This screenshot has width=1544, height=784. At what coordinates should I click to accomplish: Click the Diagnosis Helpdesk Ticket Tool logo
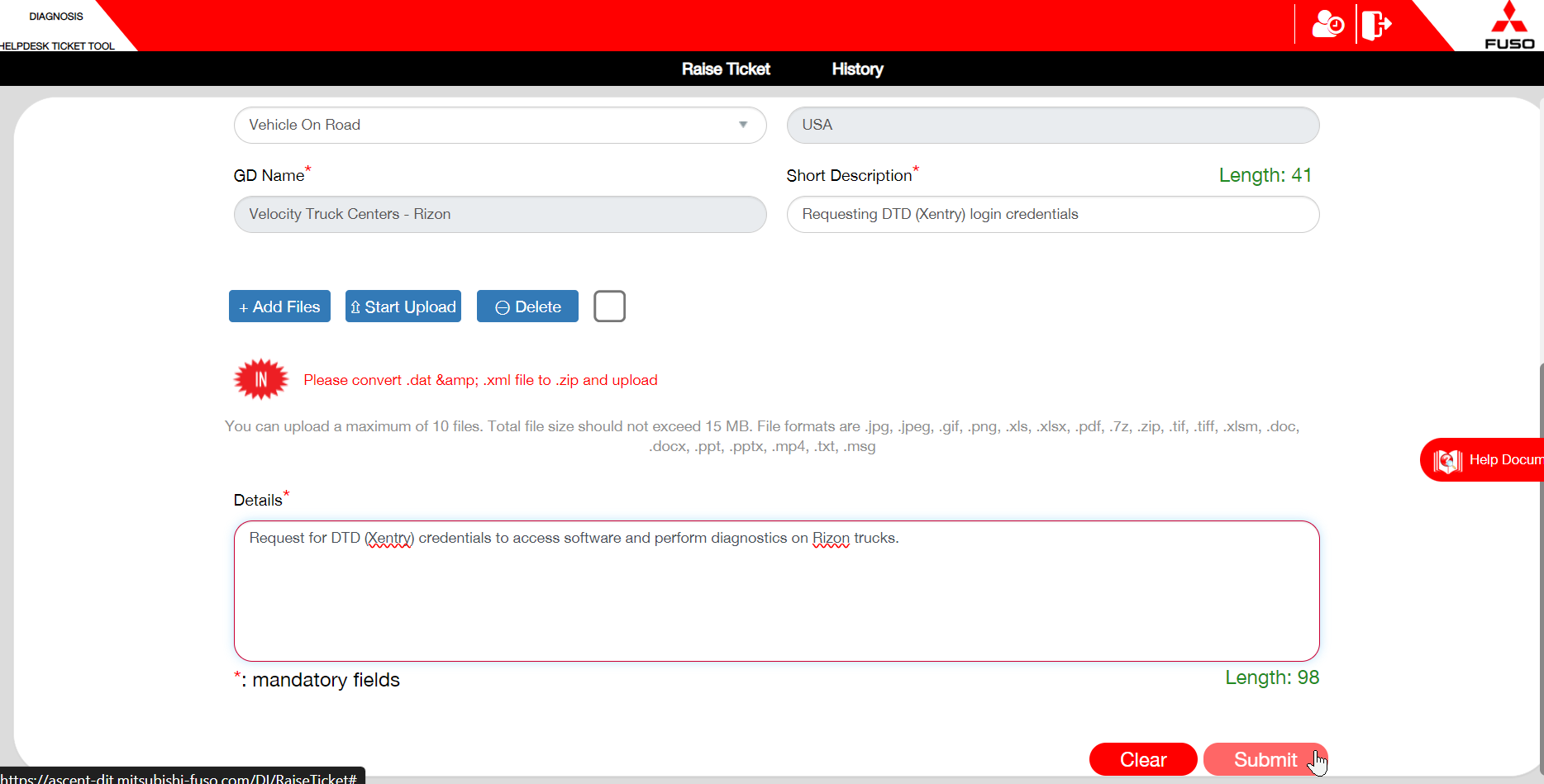(56, 30)
